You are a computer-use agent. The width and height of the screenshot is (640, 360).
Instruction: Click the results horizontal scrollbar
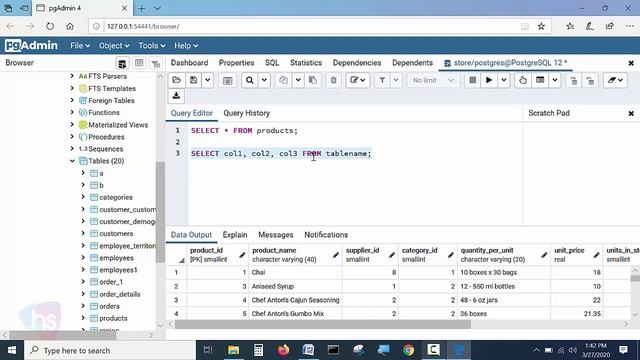click(322, 324)
